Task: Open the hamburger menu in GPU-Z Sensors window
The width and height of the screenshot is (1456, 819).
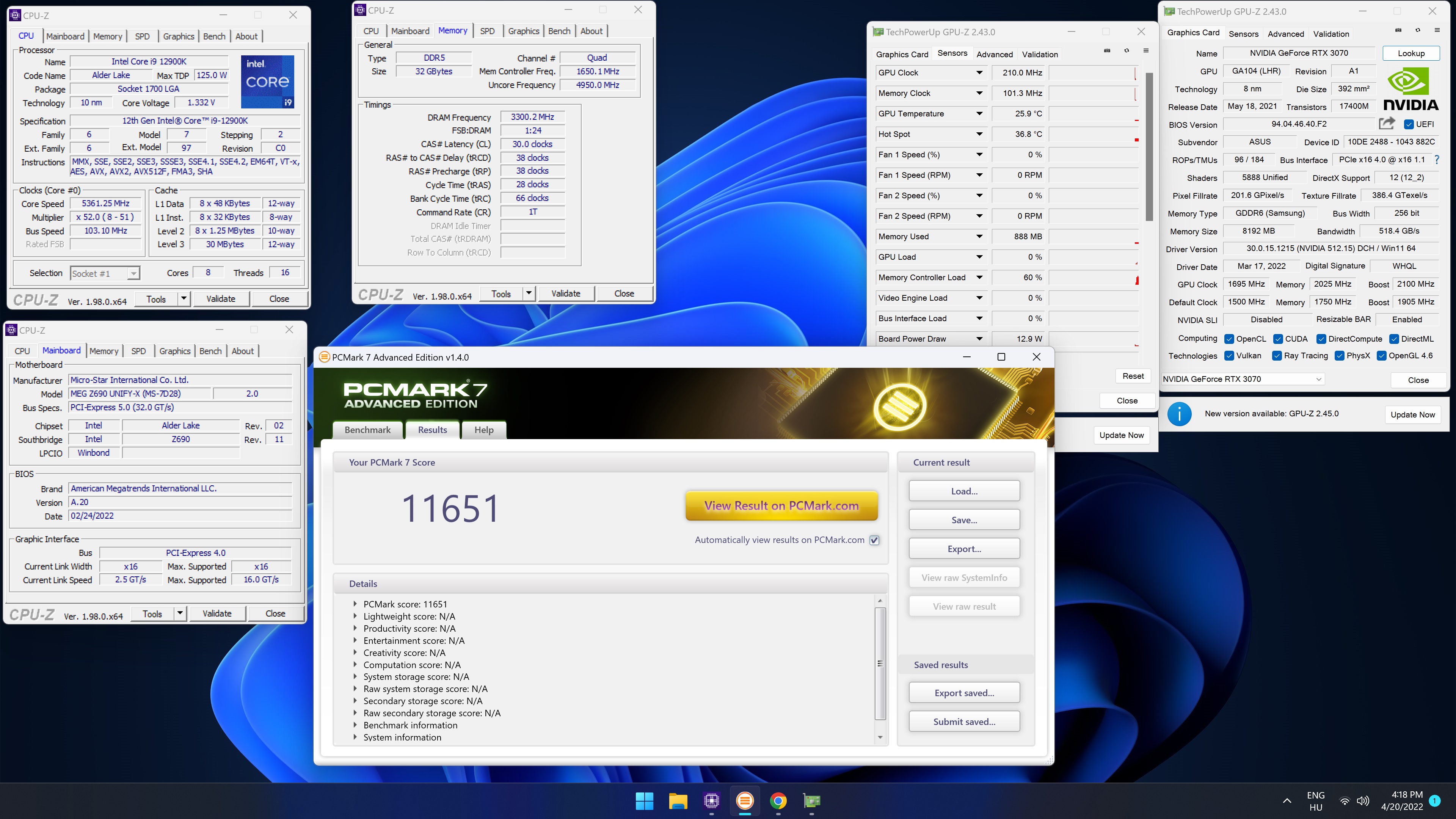Action: (x=1146, y=51)
